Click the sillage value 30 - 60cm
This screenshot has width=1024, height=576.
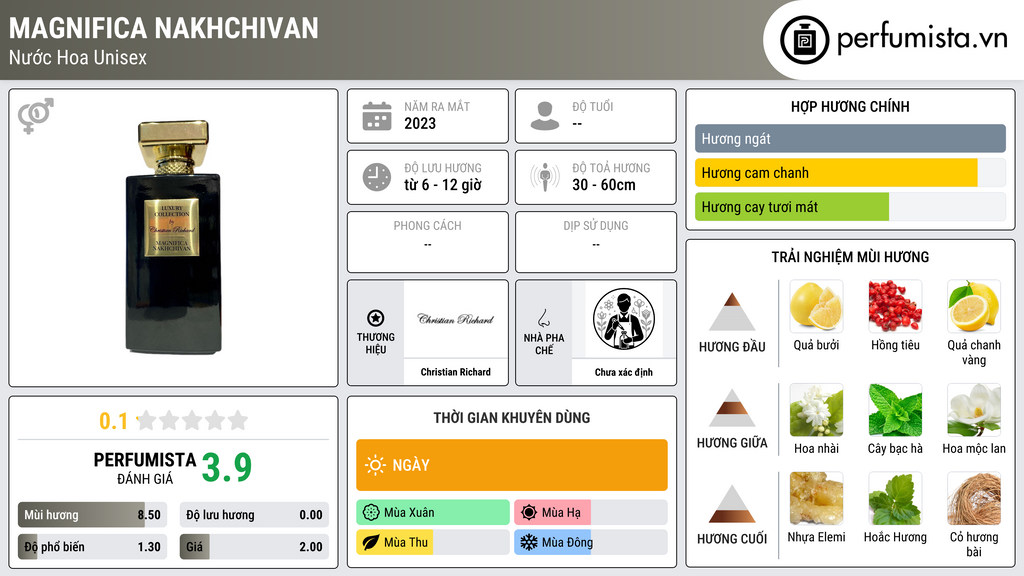(x=604, y=185)
